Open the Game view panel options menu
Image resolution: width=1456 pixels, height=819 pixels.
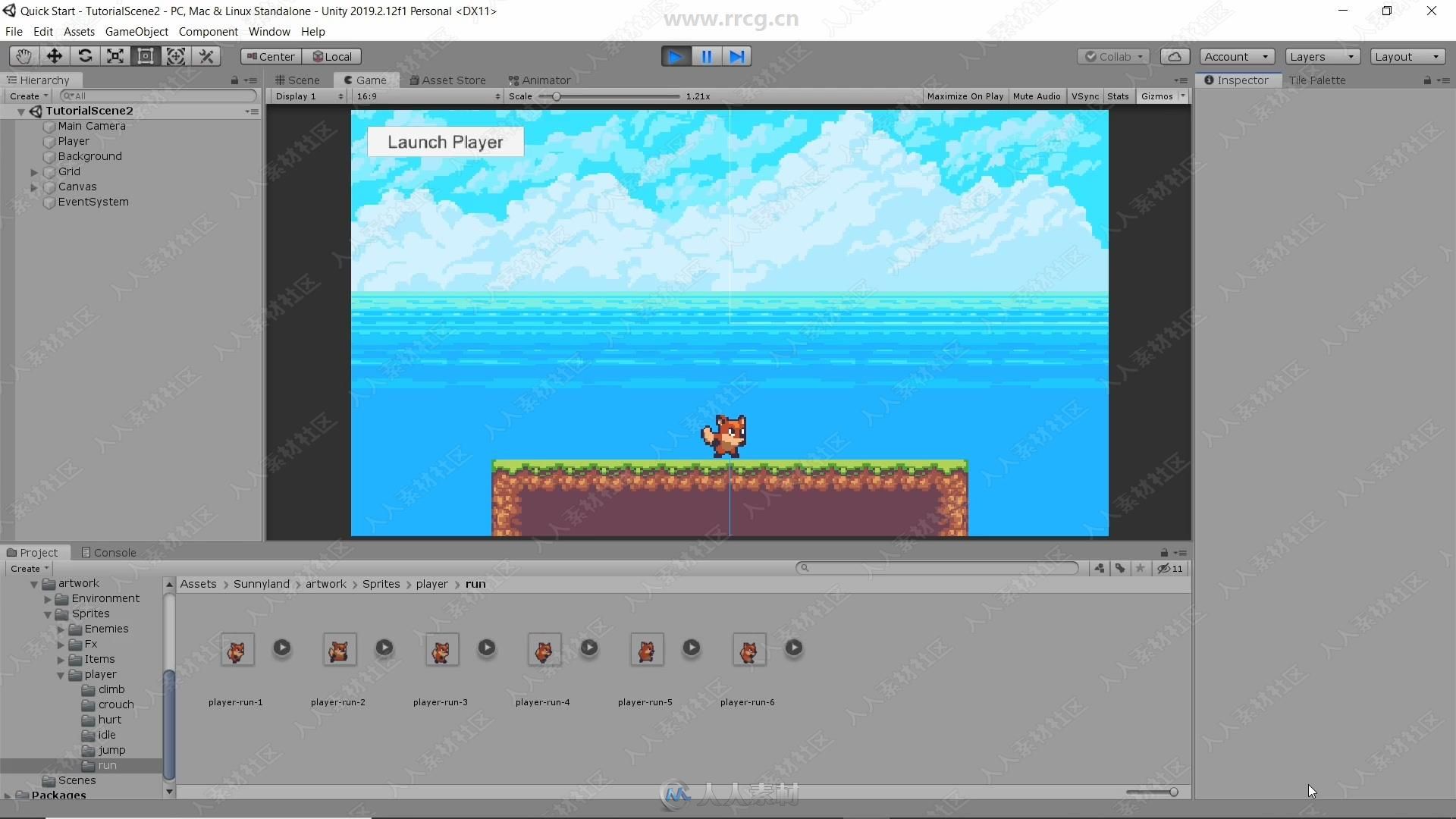(1181, 80)
